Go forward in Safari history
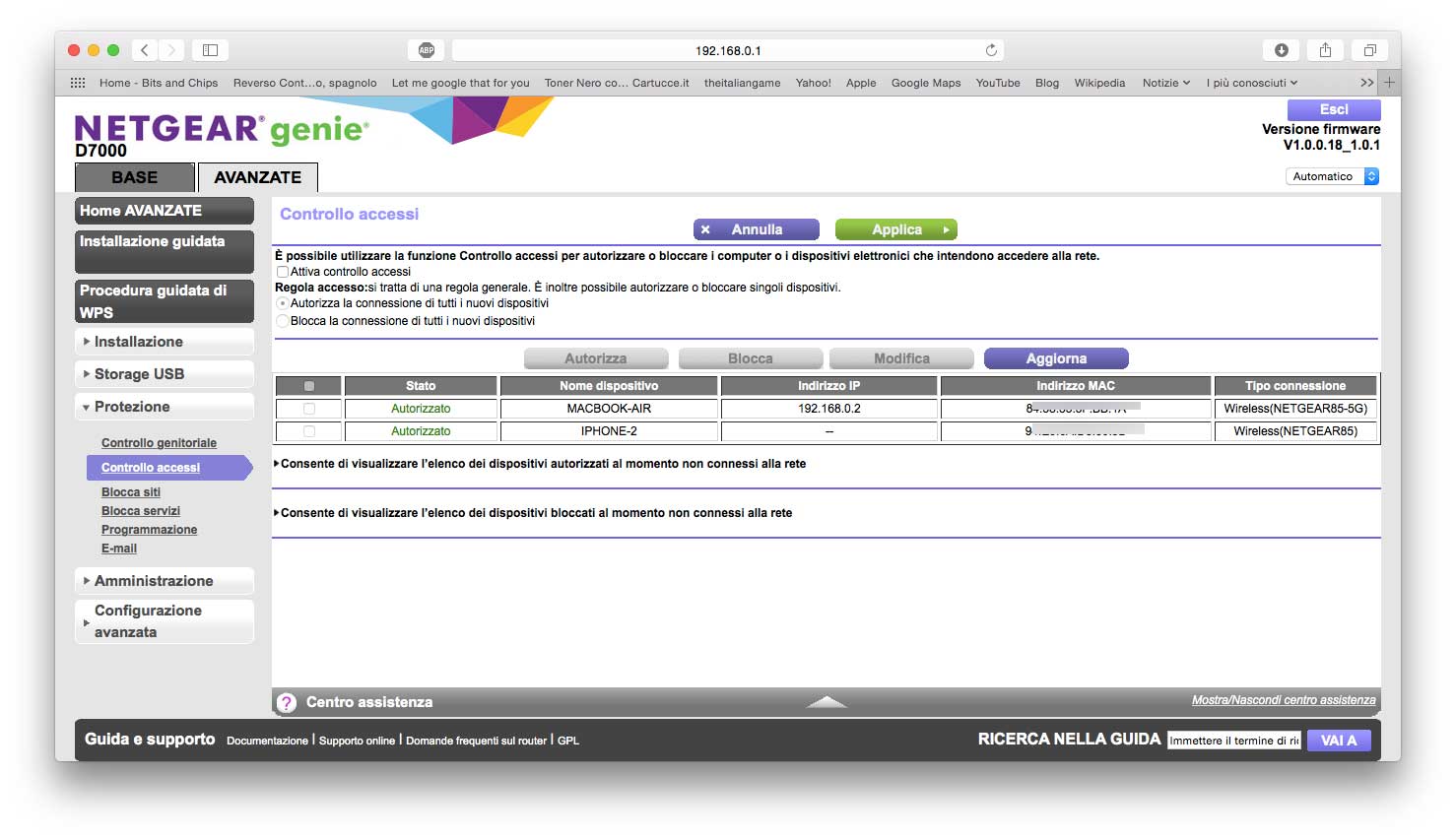1456x840 pixels. pos(171,50)
